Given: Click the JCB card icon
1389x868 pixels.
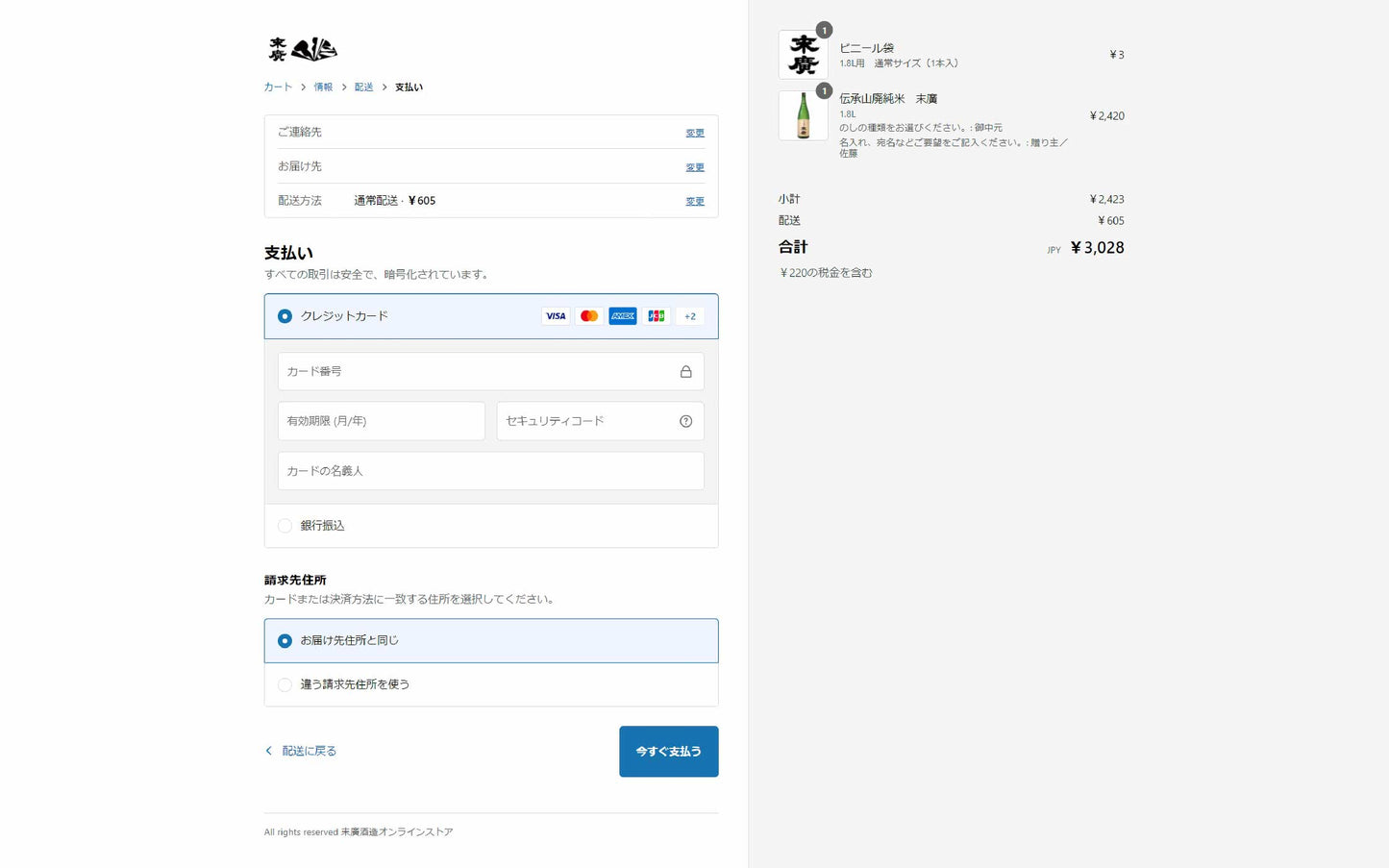Looking at the screenshot, I should click(657, 316).
